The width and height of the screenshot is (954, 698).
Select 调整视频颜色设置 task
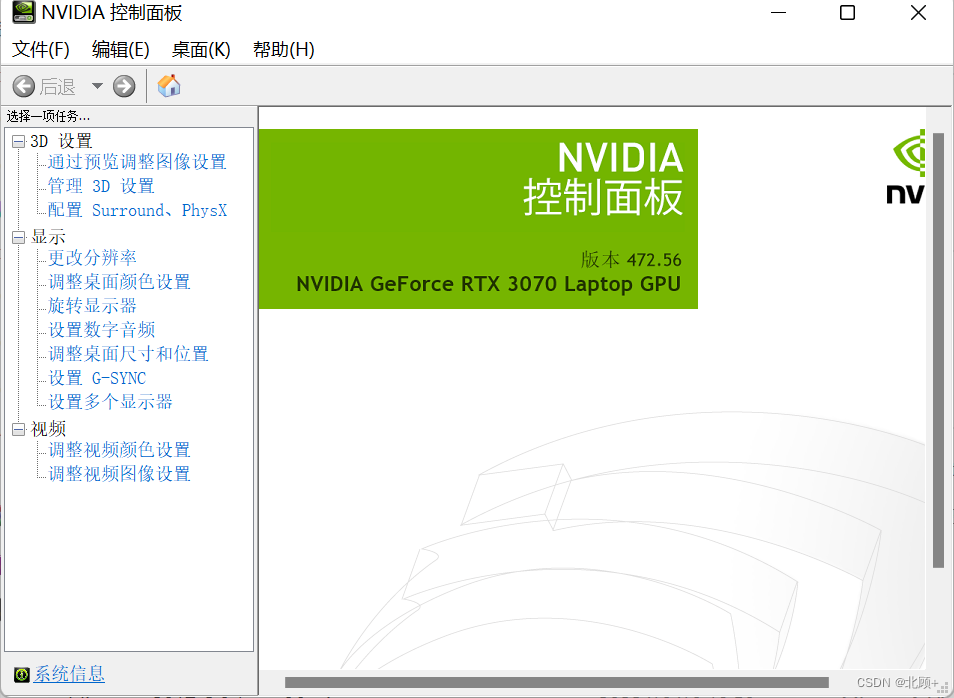point(117,449)
